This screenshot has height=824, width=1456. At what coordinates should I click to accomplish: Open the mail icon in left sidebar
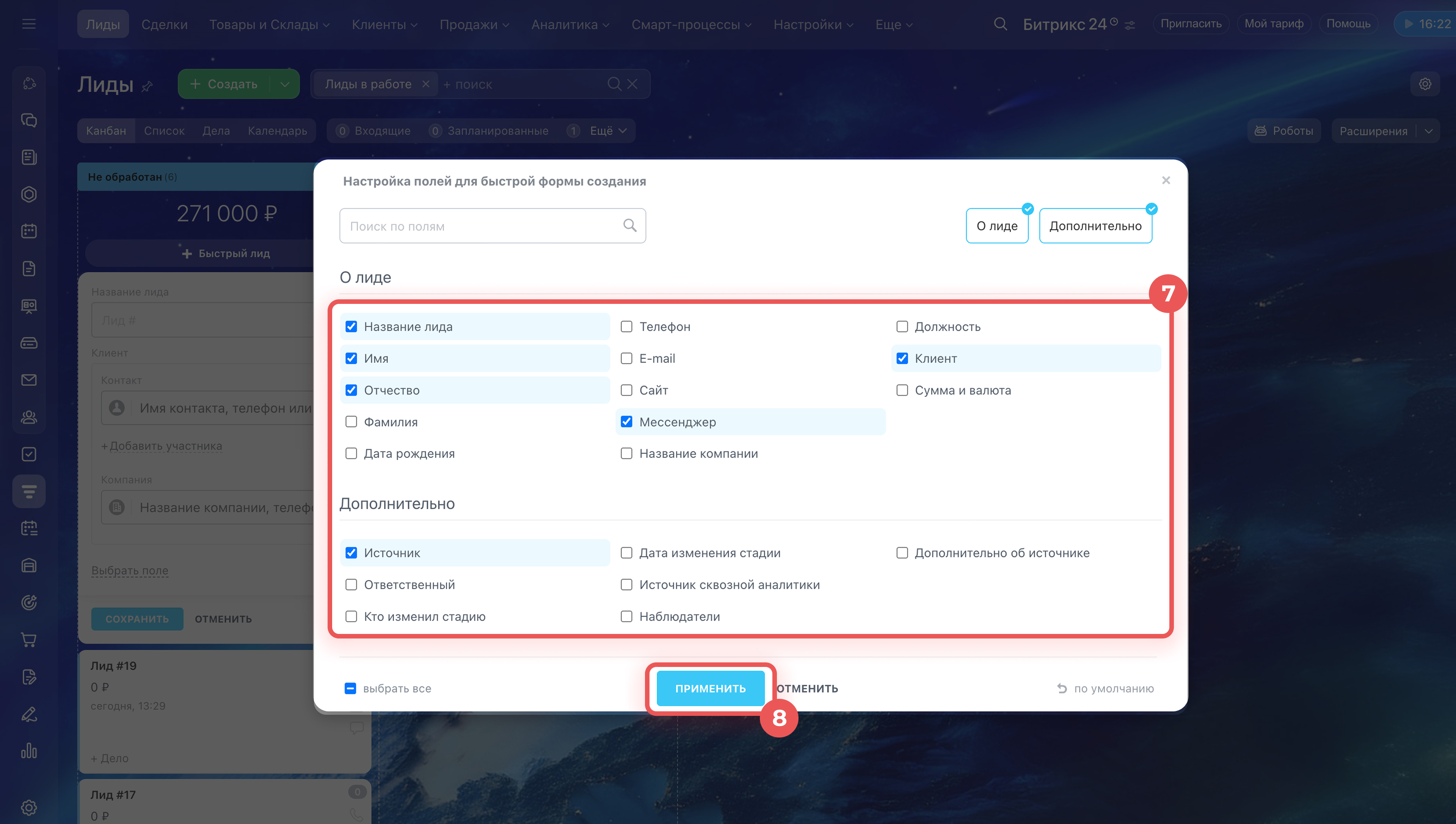pyautogui.click(x=29, y=380)
